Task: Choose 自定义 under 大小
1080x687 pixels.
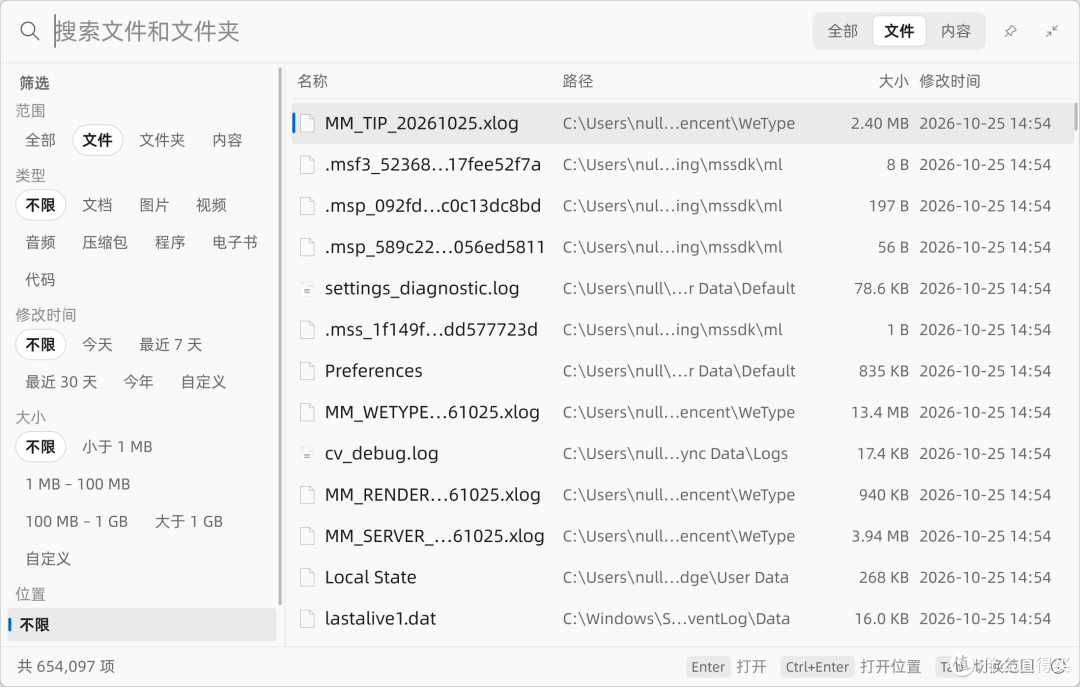Action: (48, 559)
